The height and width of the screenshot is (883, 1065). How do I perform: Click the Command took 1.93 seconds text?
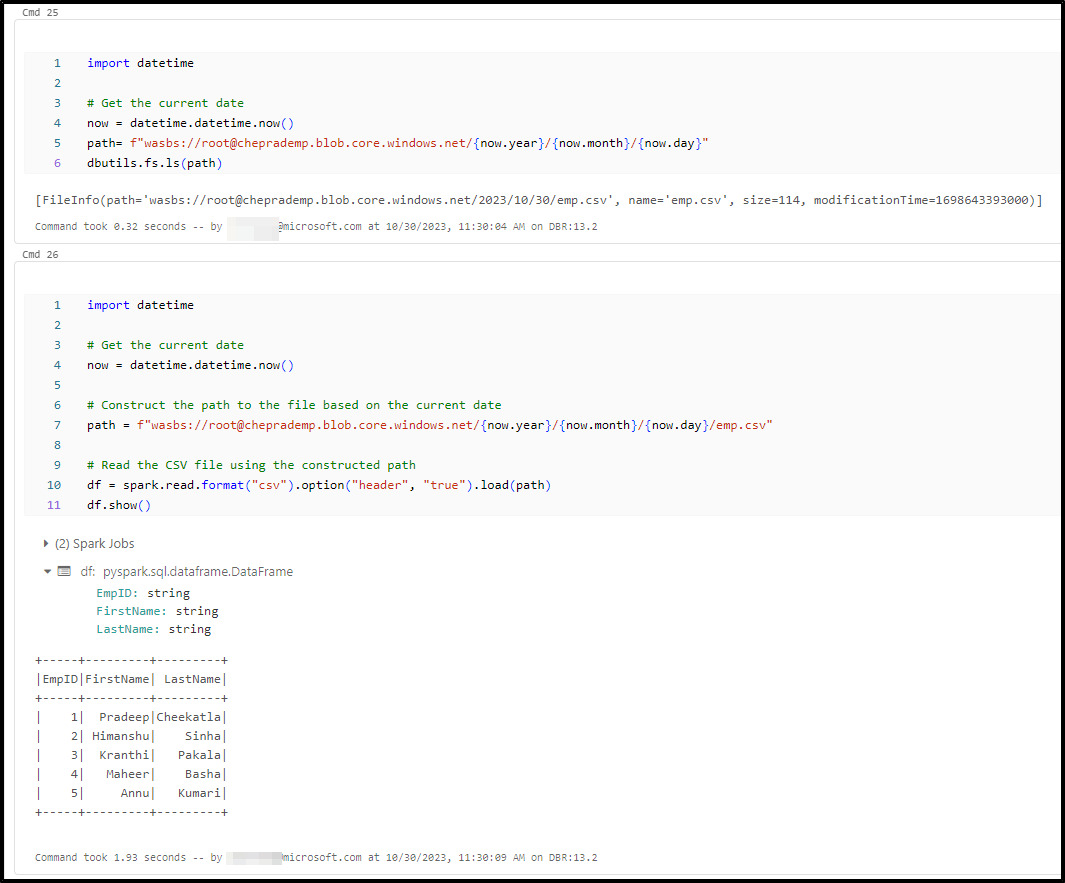110,857
